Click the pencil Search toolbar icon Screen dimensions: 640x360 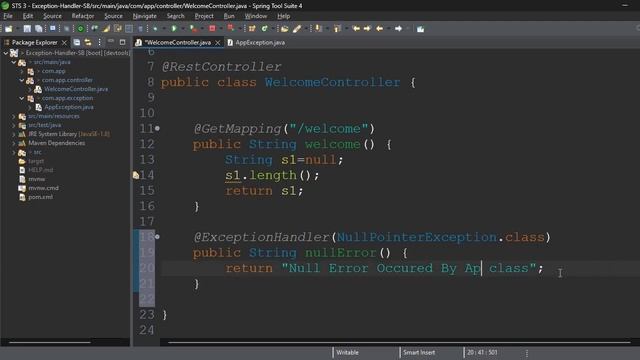[x=297, y=29]
